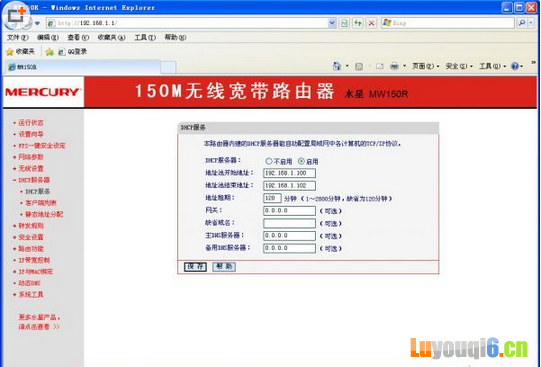541x367 pixels.
Task: Select the 启用 DHCP radio button
Action: (x=301, y=161)
